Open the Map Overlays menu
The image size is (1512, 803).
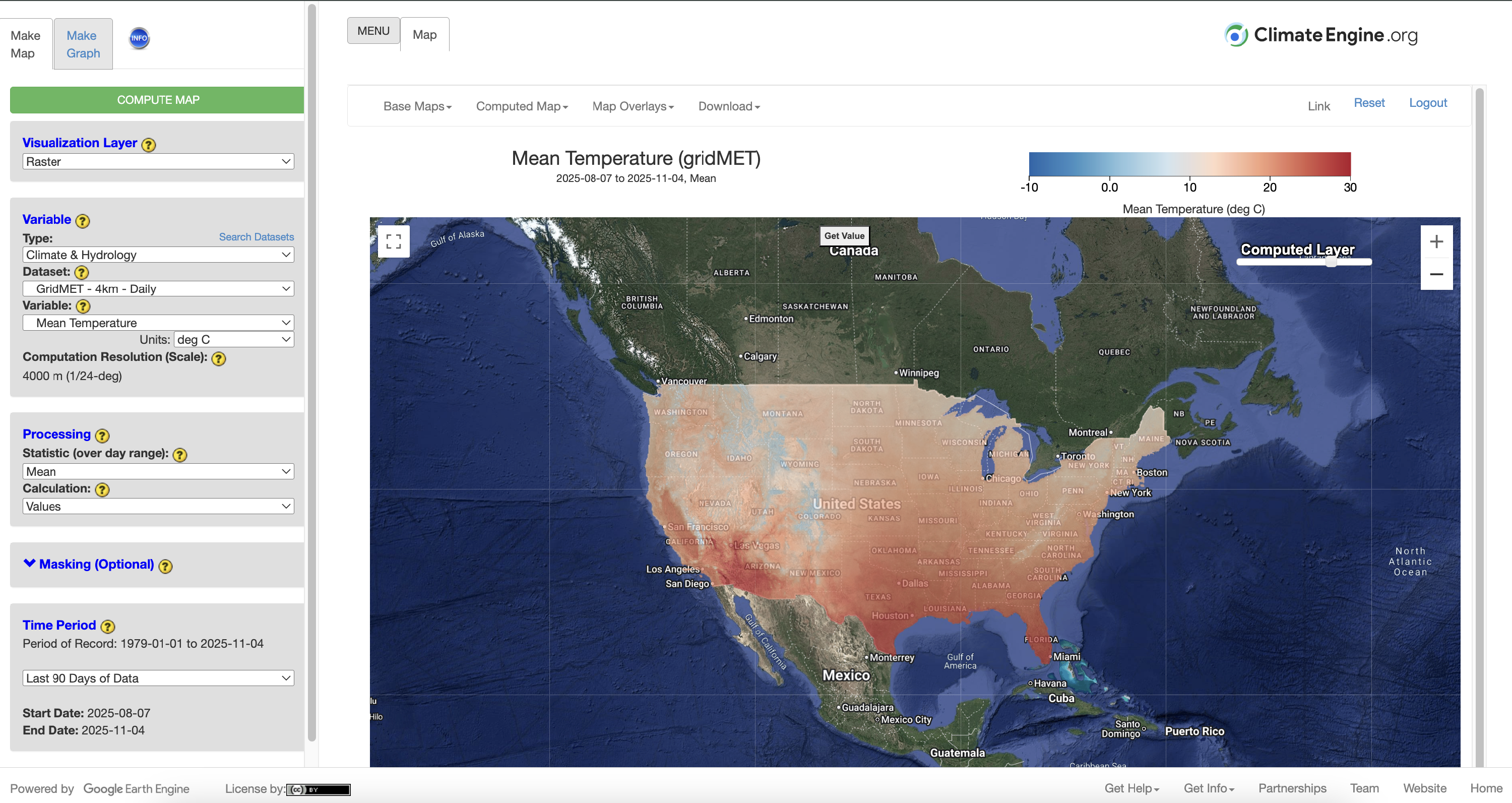point(632,106)
